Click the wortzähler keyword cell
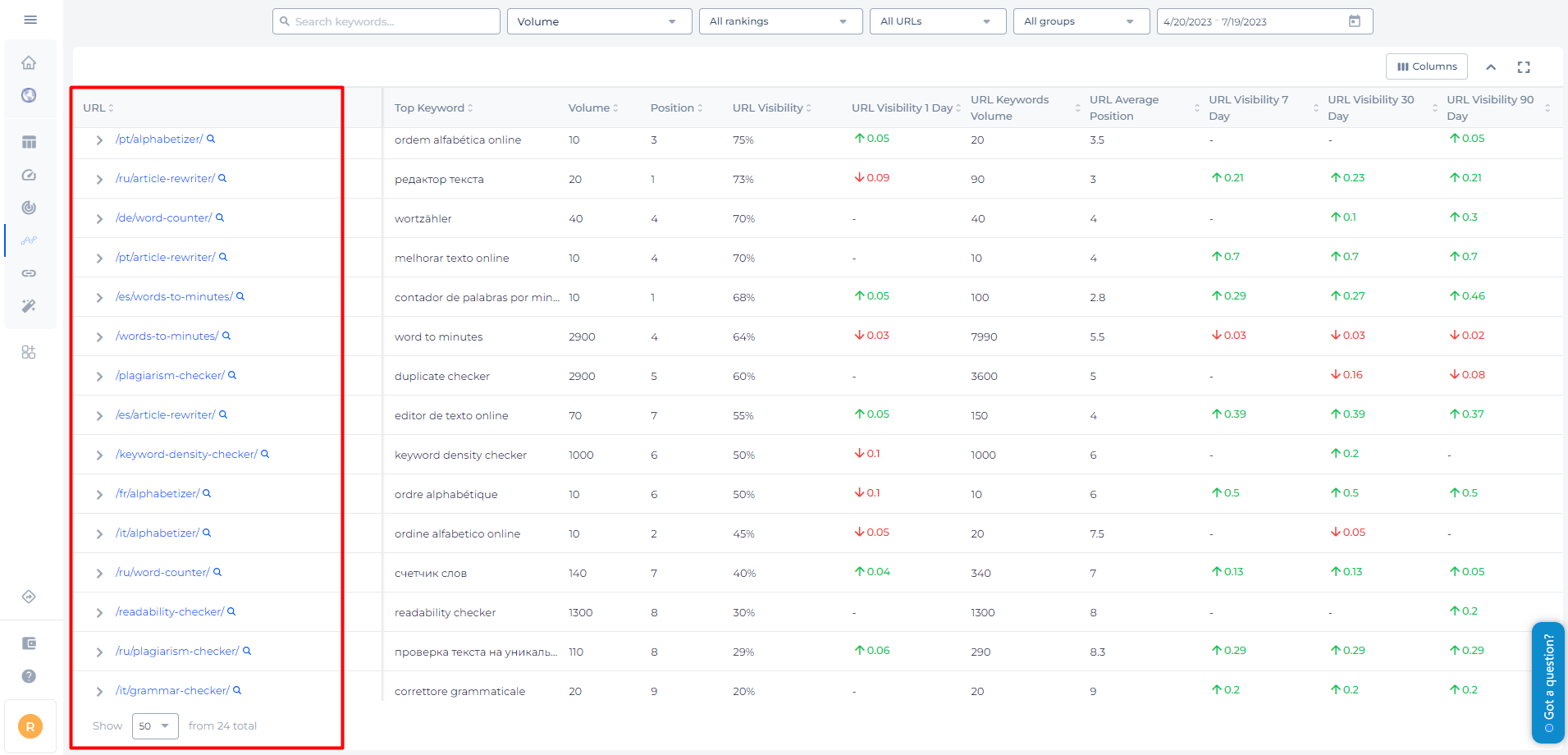 point(423,218)
